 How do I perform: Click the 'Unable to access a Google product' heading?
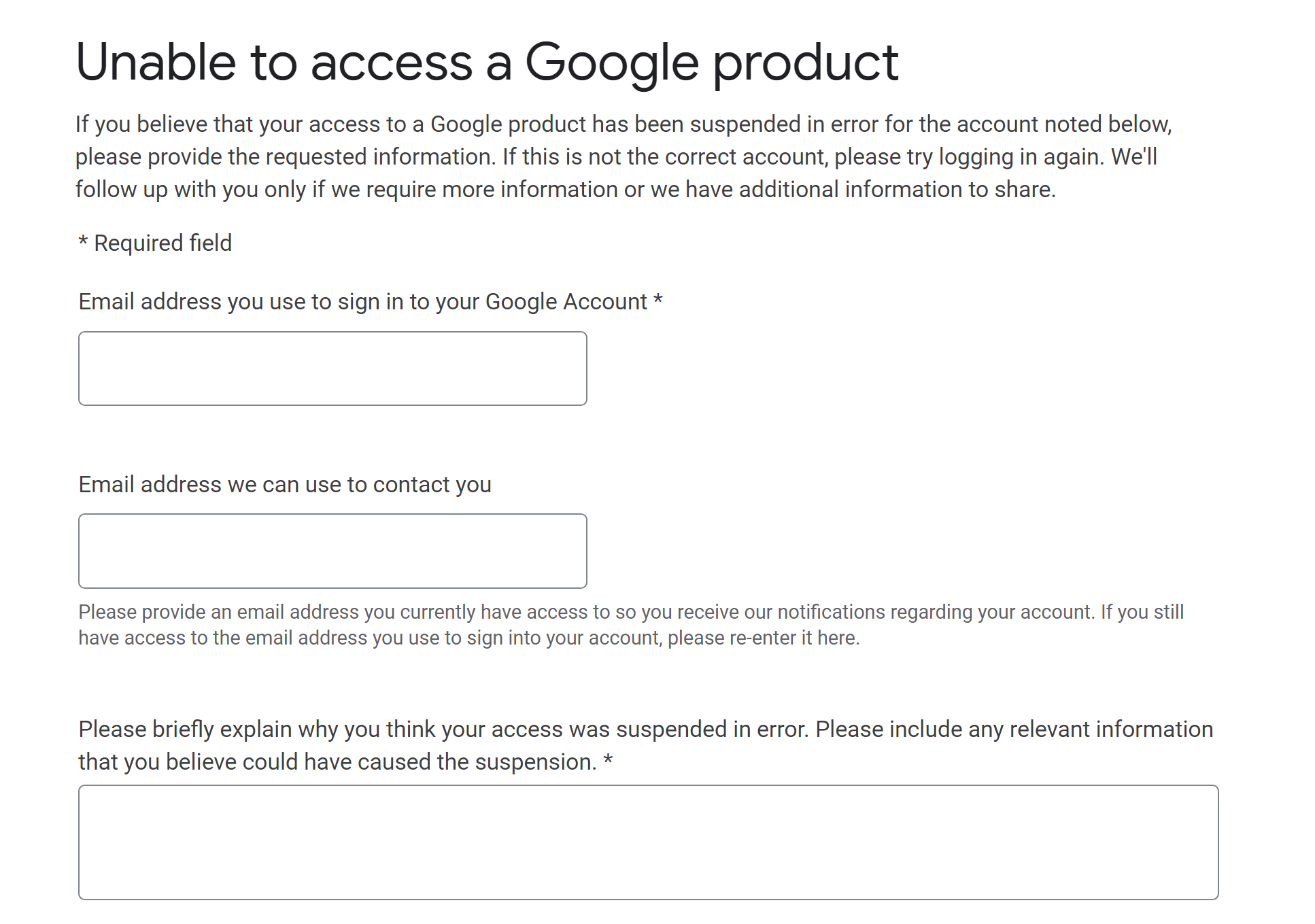tap(487, 63)
